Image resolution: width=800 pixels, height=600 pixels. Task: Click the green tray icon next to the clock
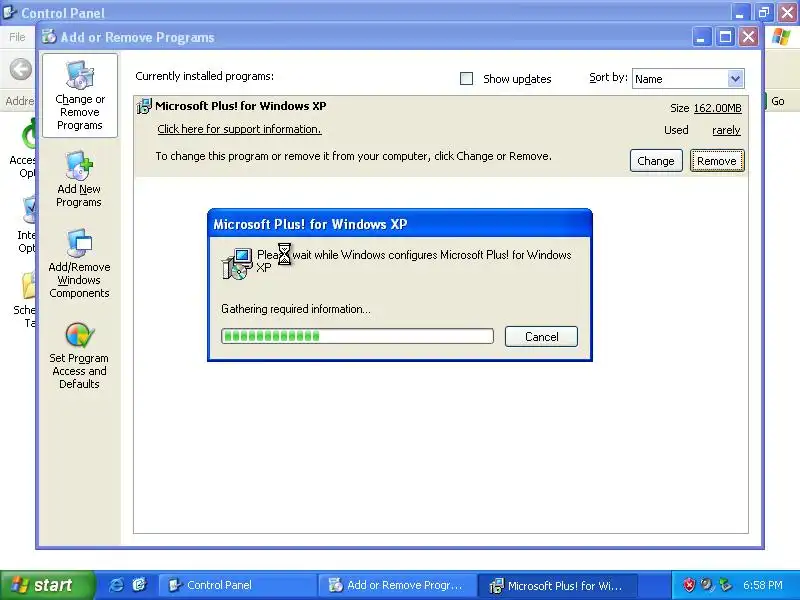click(x=724, y=585)
